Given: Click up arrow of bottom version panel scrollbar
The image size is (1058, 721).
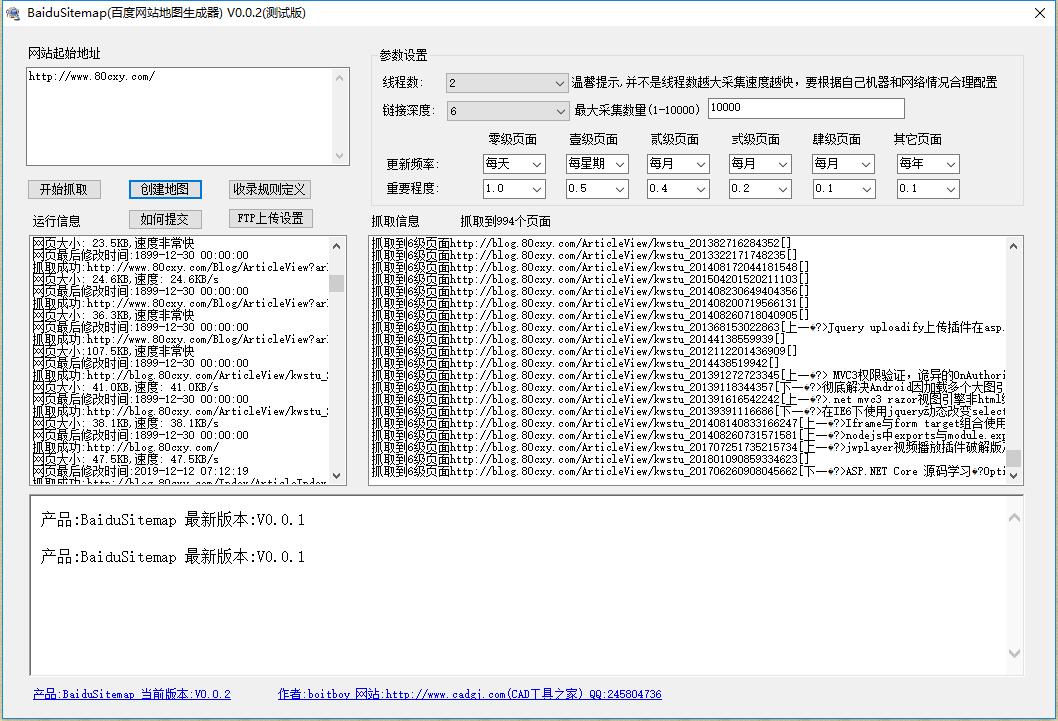Looking at the screenshot, I should (x=1014, y=518).
